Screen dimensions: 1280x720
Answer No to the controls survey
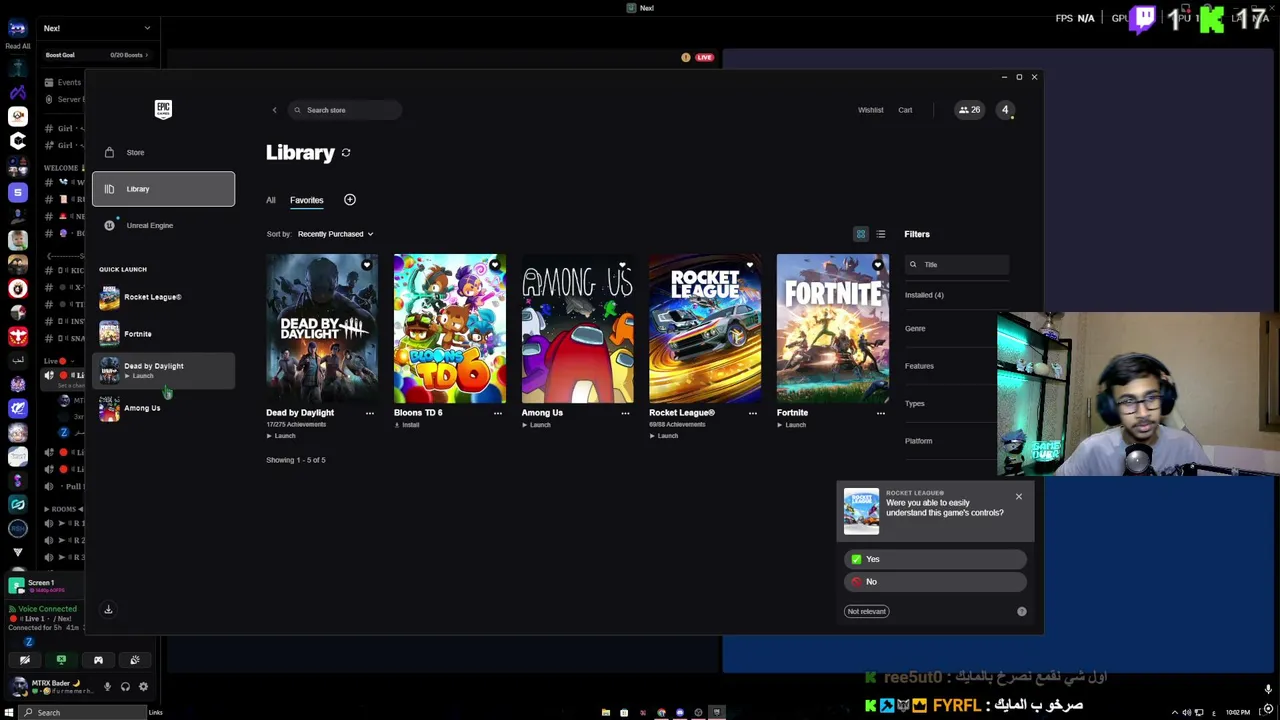click(935, 582)
